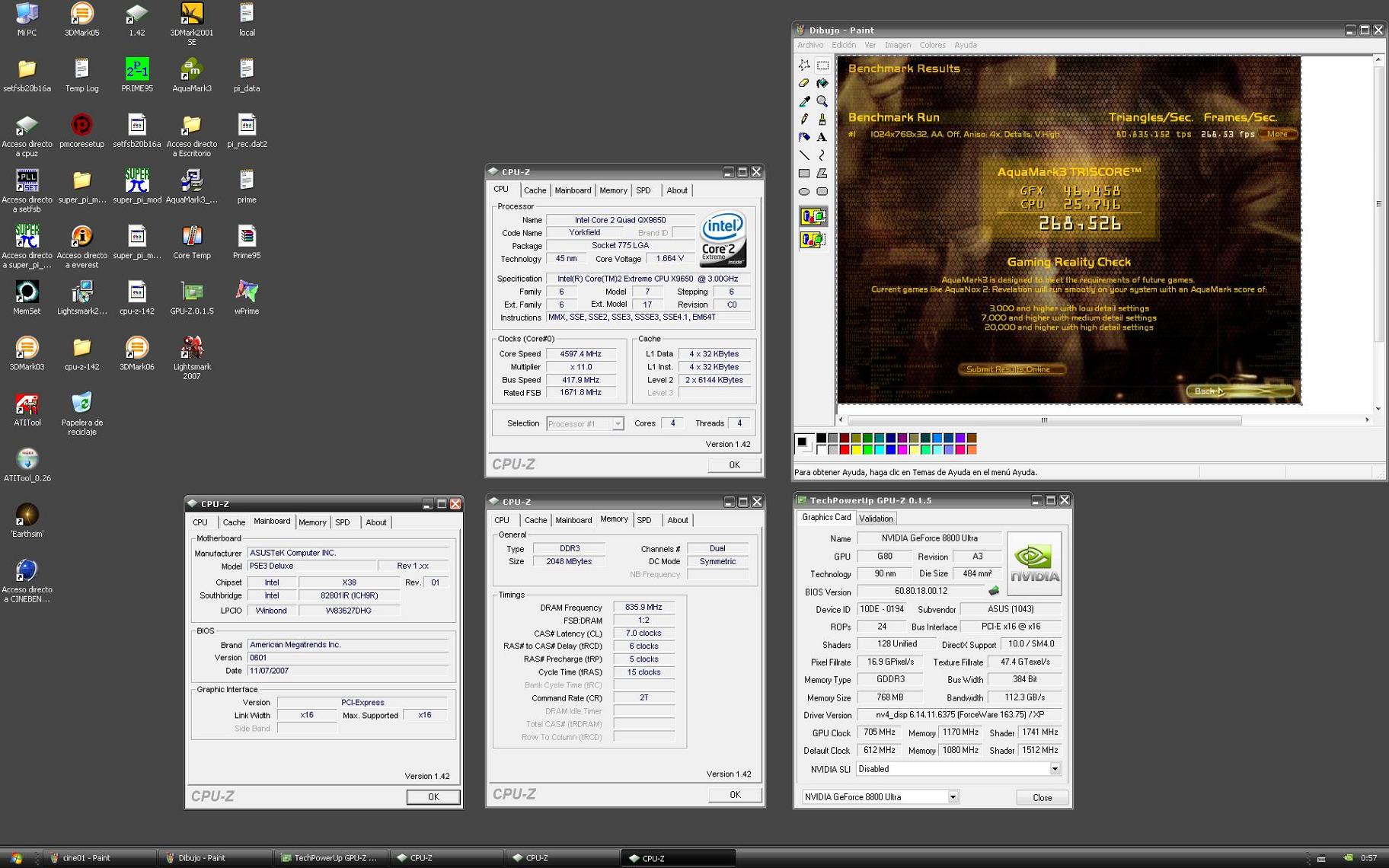Viewport: 1389px width, 868px height.
Task: Switch to About tab in CPU-Z Memory window
Action: (x=677, y=520)
